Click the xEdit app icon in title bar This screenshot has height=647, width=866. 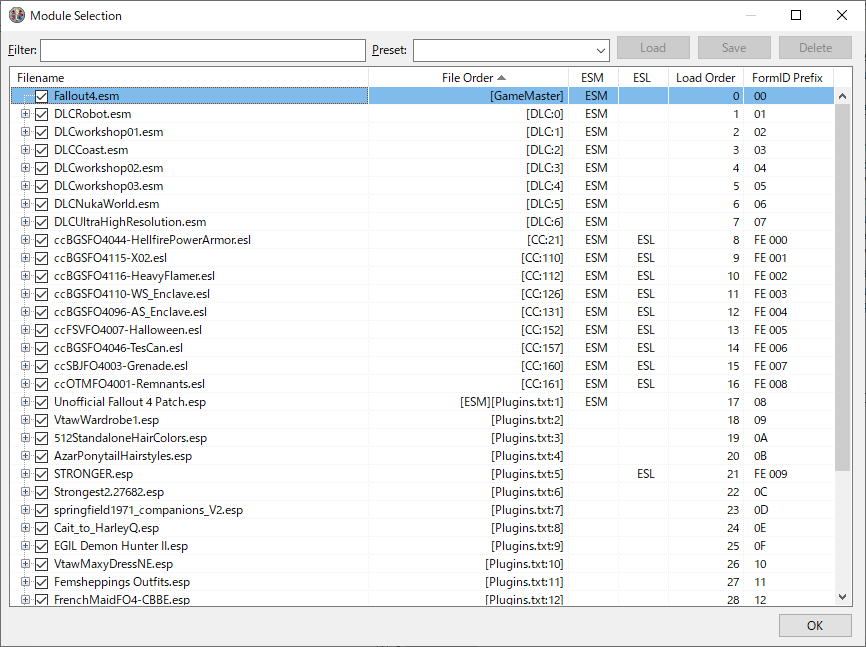17,15
